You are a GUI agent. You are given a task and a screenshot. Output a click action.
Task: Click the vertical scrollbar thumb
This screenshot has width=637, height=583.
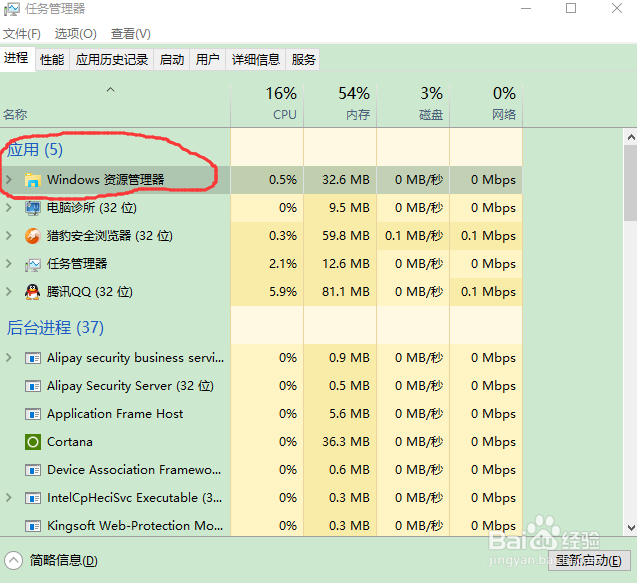(631, 183)
